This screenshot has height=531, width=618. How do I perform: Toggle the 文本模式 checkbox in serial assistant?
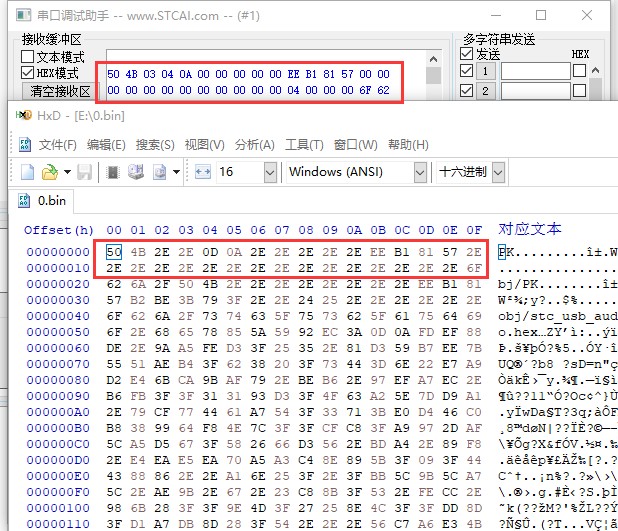[28, 56]
